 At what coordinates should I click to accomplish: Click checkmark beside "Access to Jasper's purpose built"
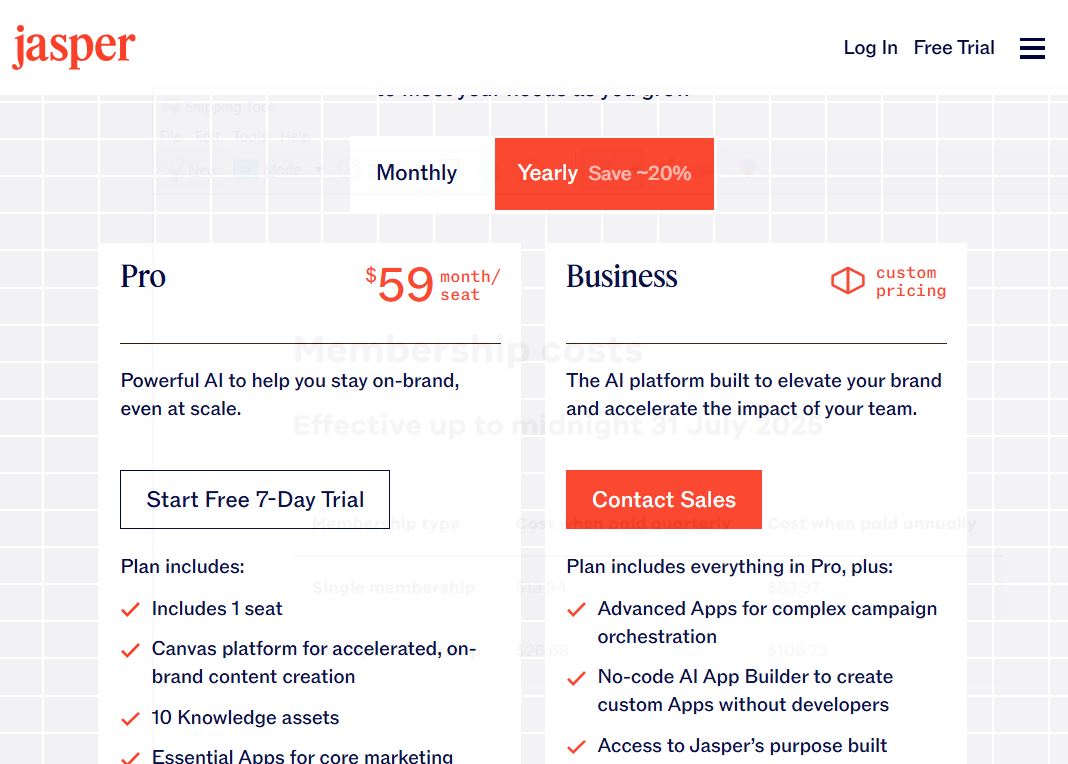tap(576, 746)
